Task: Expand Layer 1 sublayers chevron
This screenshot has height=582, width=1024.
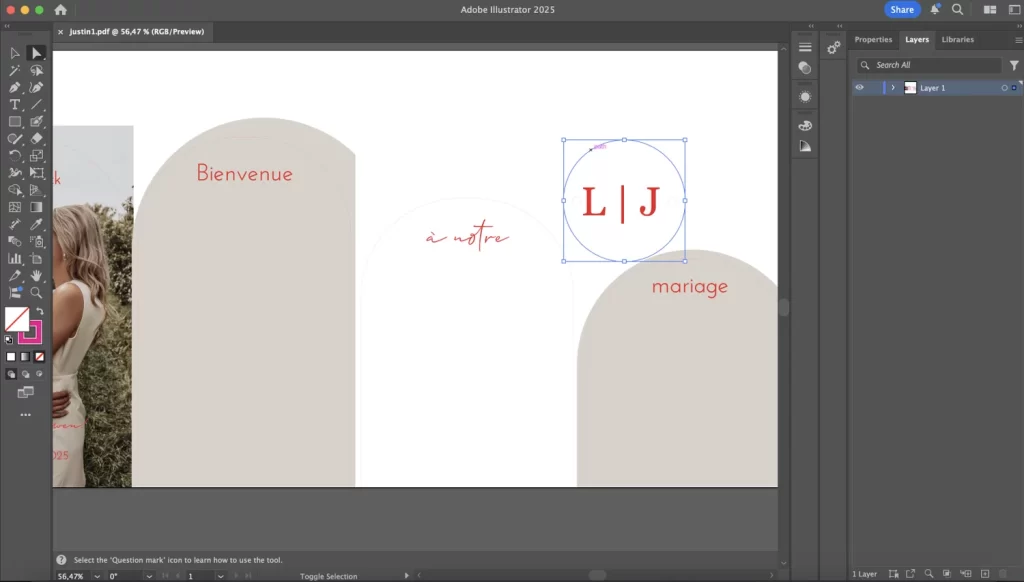Action: click(x=893, y=88)
